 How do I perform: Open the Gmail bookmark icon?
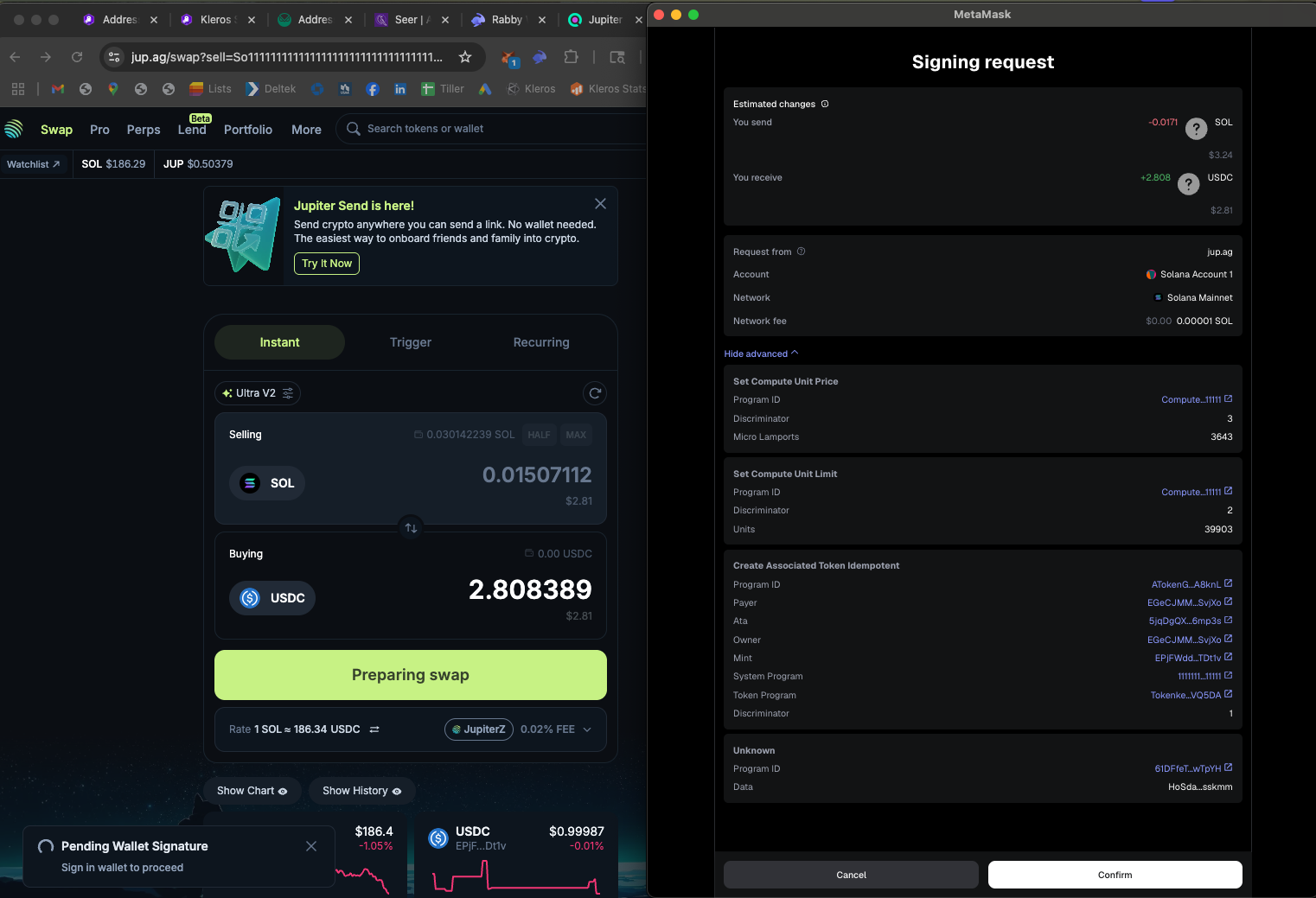point(58,89)
